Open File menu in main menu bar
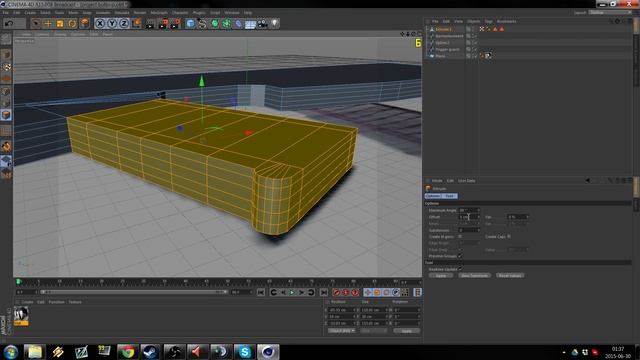 6,13
